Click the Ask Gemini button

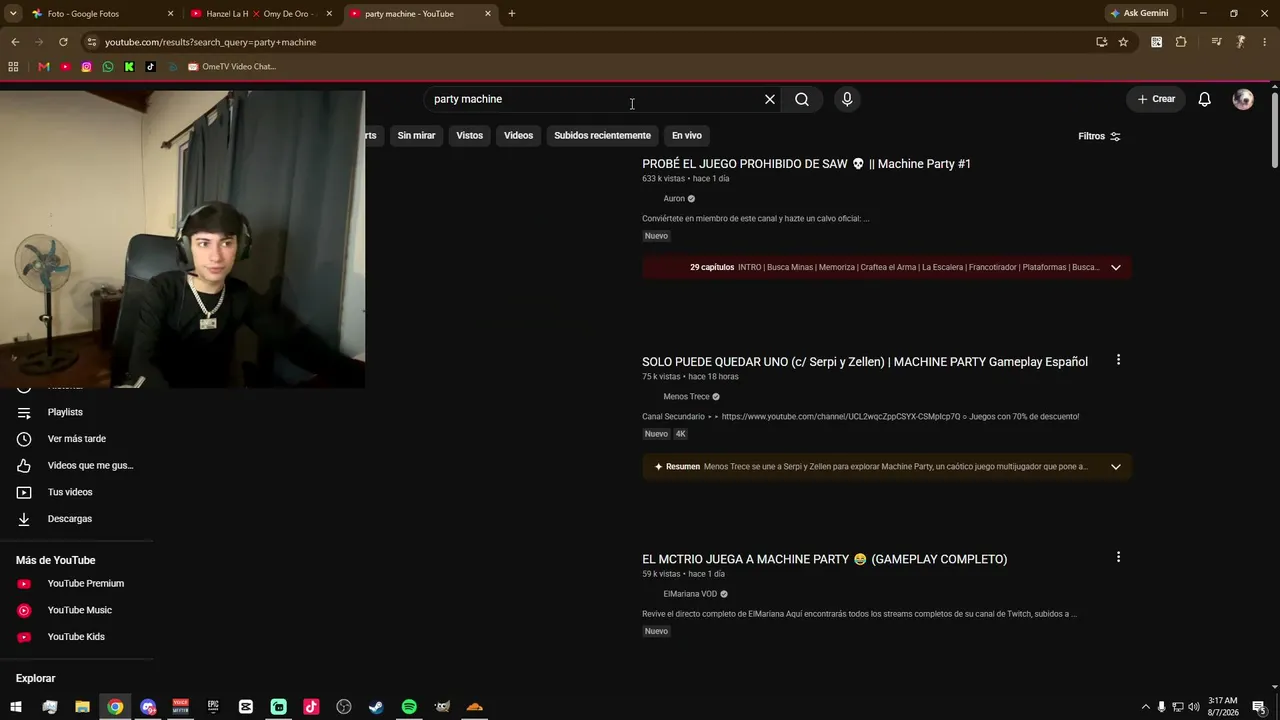tap(1139, 14)
